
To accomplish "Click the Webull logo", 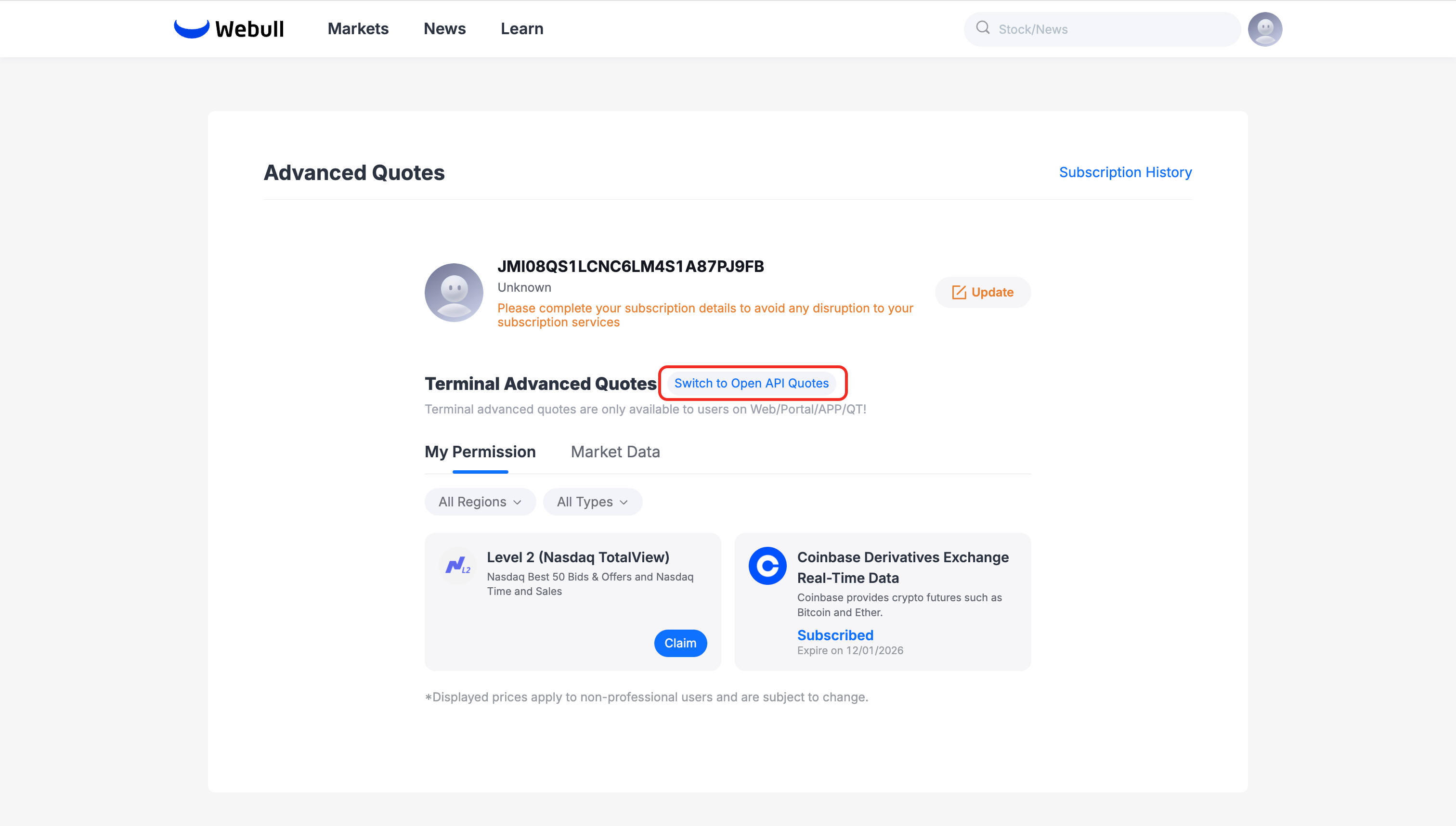I will tap(229, 28).
